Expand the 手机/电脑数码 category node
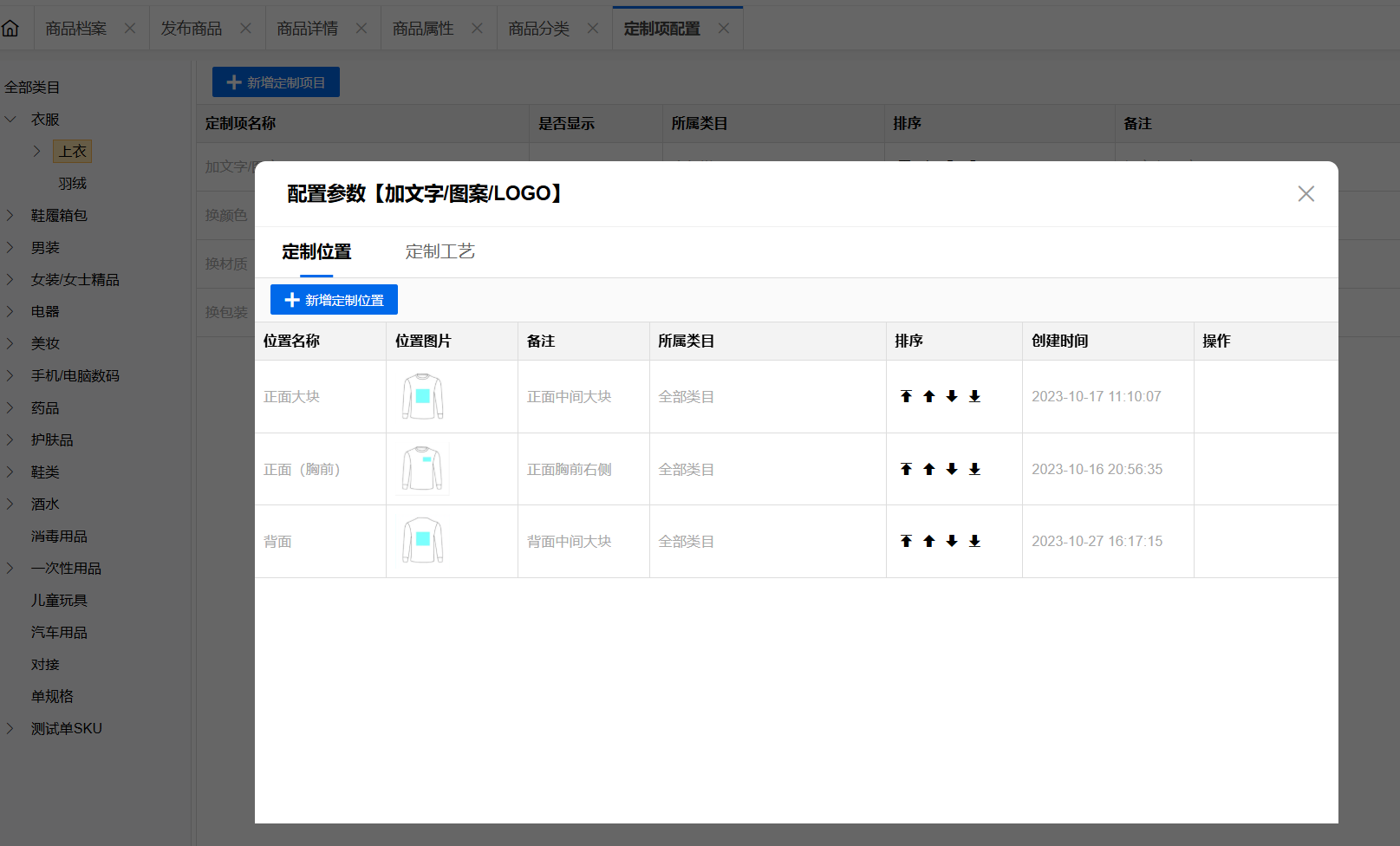 click(11, 375)
